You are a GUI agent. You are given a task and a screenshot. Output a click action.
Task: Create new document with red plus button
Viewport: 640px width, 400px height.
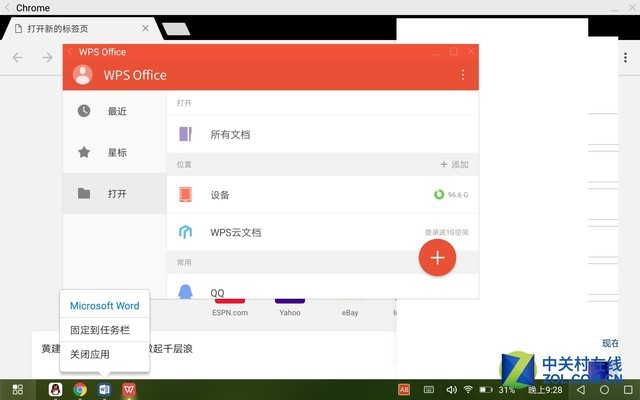[x=437, y=258]
